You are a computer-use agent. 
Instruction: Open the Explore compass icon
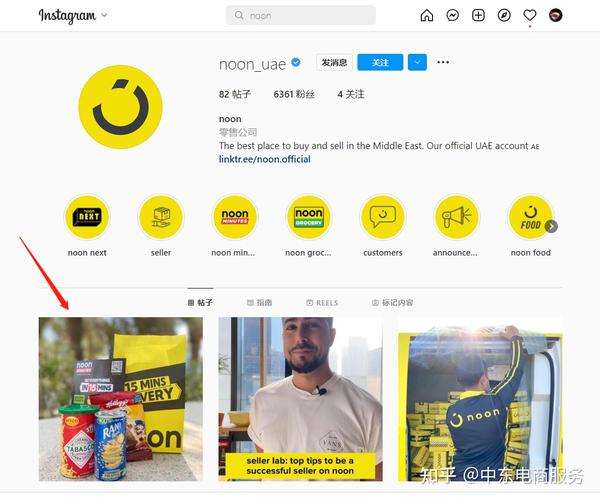coord(504,15)
